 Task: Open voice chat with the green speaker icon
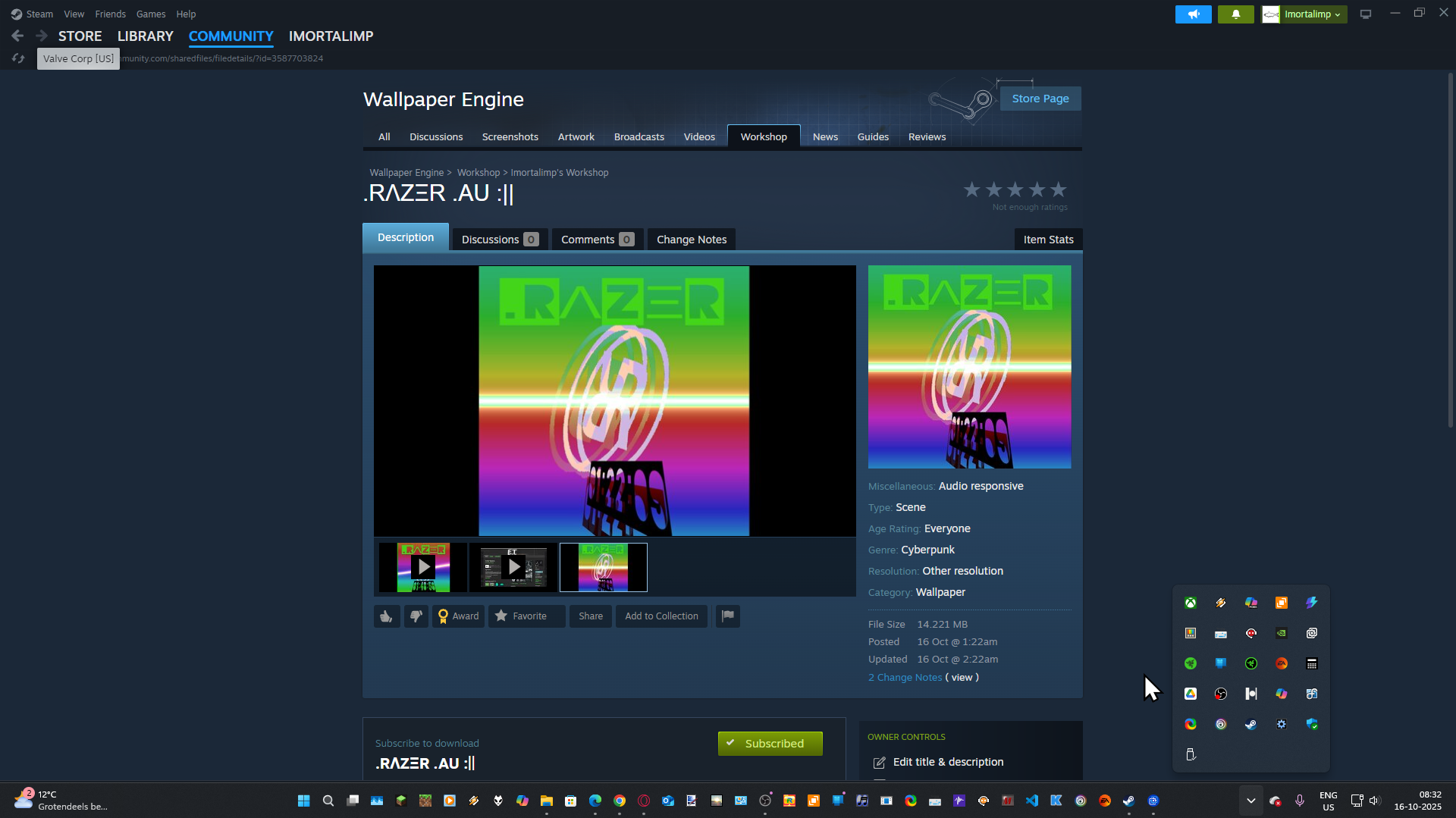pyautogui.click(x=1193, y=14)
